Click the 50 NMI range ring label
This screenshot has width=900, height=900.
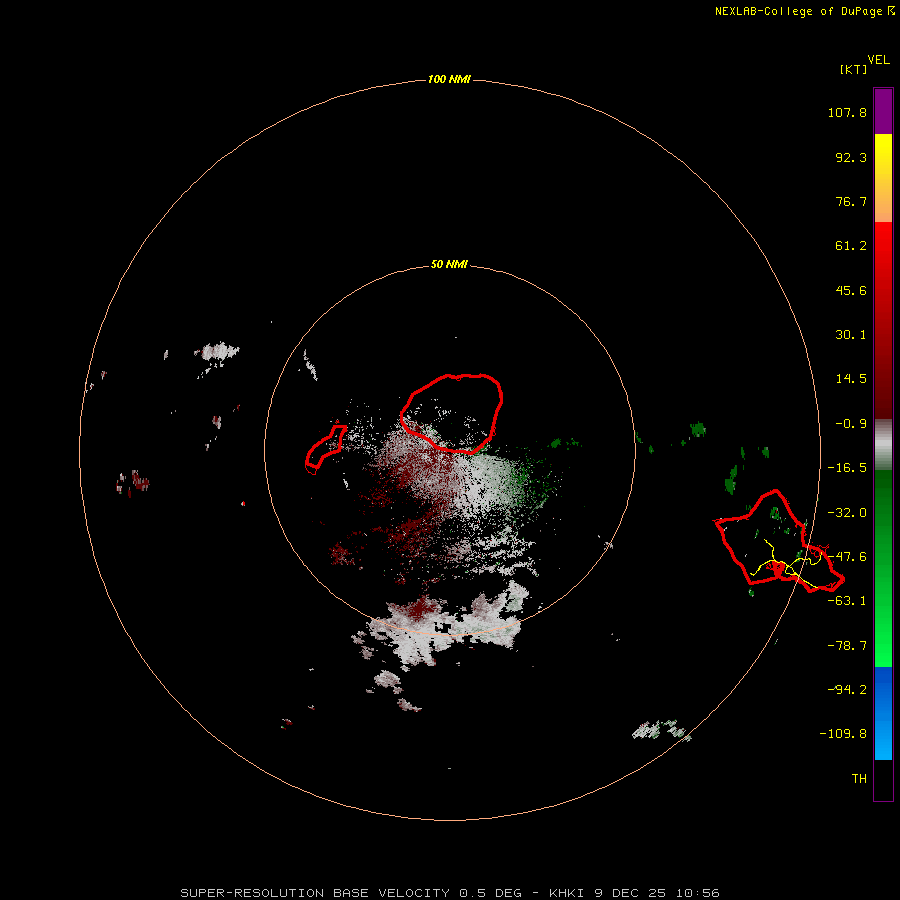click(449, 265)
